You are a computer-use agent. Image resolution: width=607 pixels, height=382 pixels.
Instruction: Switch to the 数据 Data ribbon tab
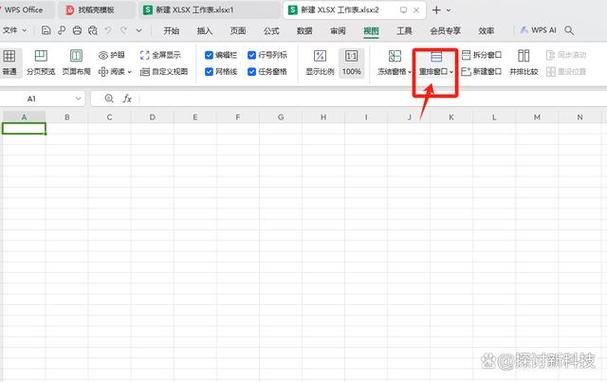click(x=304, y=31)
